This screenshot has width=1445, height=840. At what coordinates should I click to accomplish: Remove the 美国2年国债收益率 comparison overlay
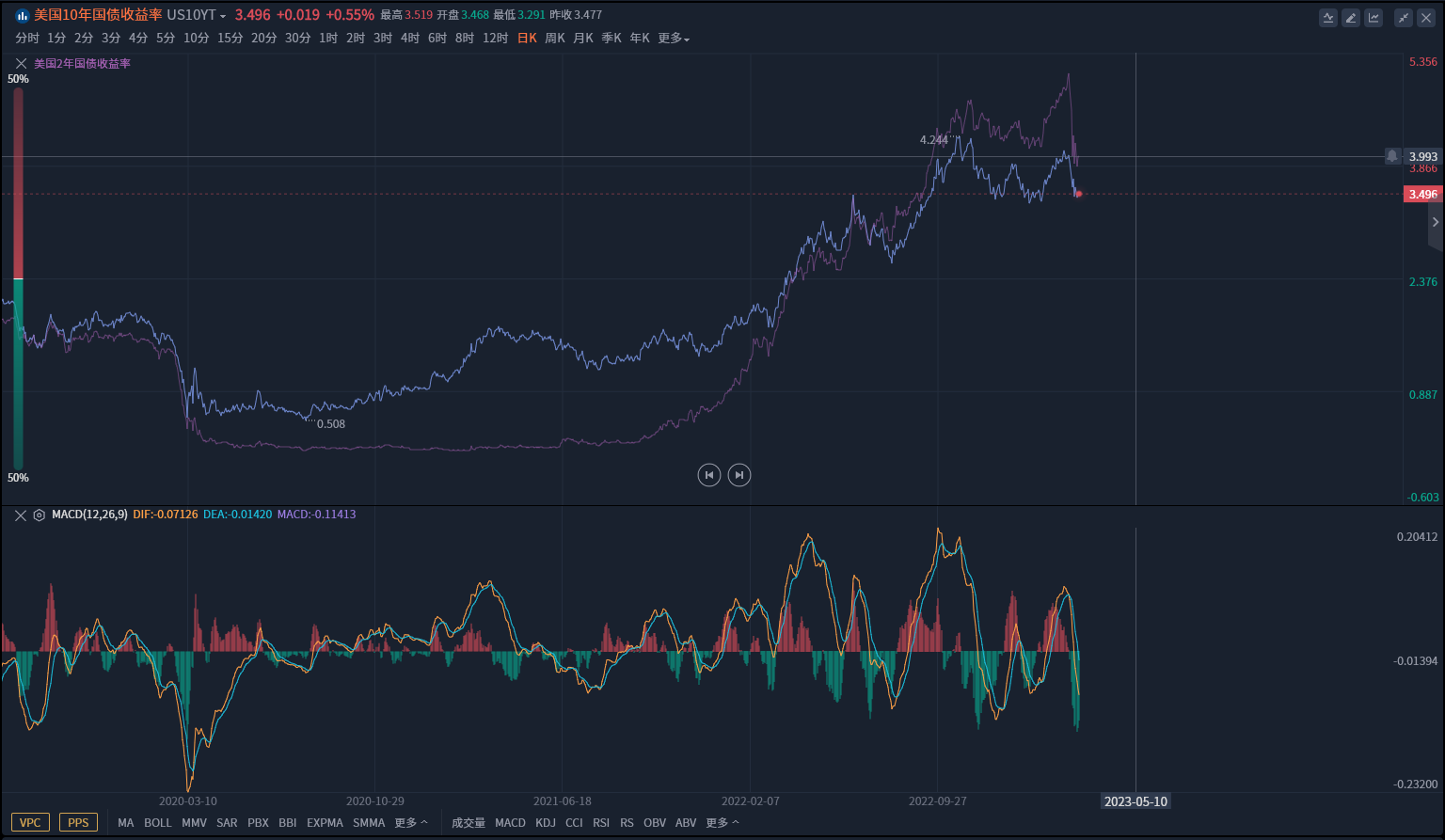pyautogui.click(x=21, y=64)
